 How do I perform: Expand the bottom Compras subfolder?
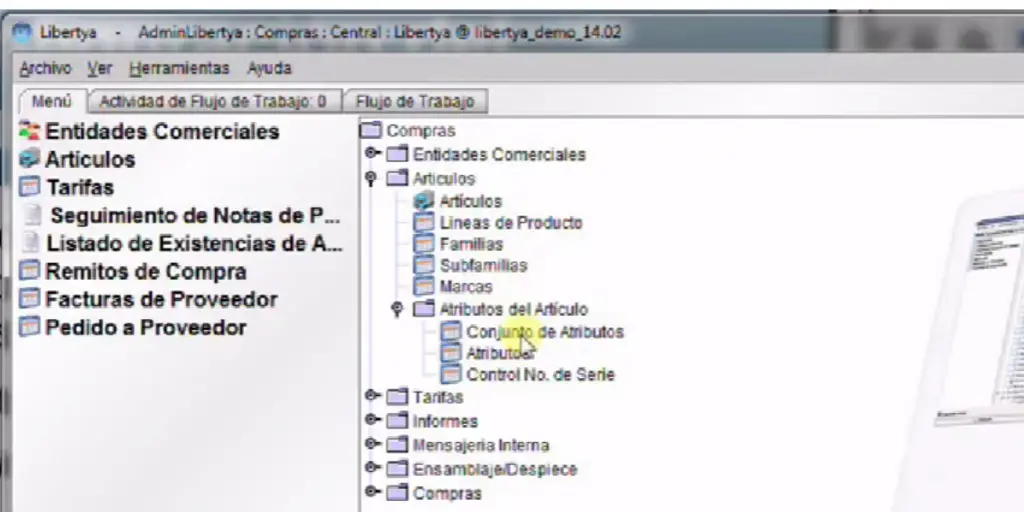[372, 492]
